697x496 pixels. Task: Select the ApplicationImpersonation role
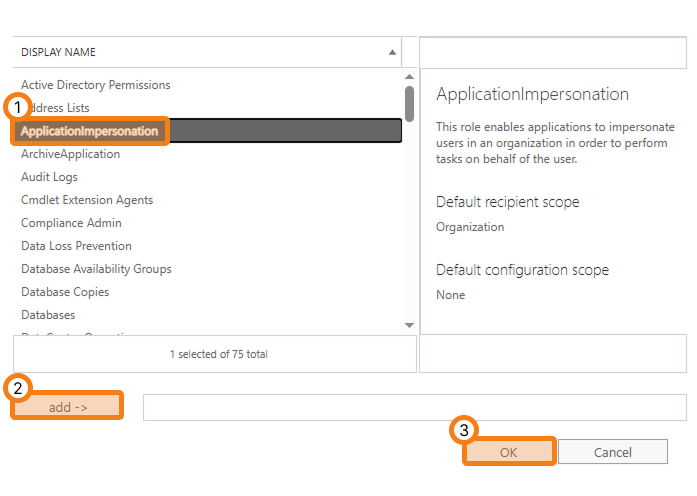(90, 131)
